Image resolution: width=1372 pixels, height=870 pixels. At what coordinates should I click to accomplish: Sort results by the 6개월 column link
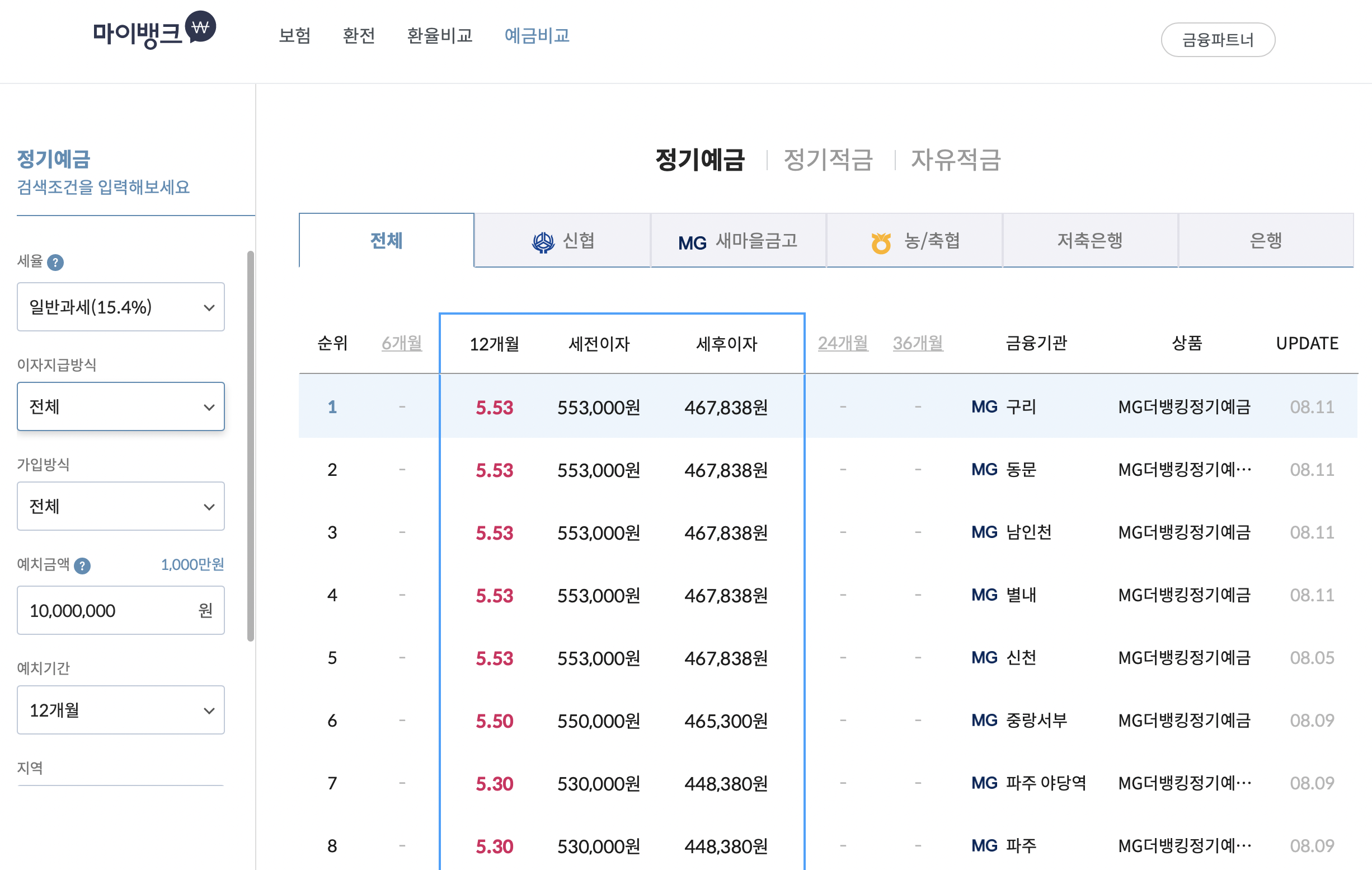[402, 343]
